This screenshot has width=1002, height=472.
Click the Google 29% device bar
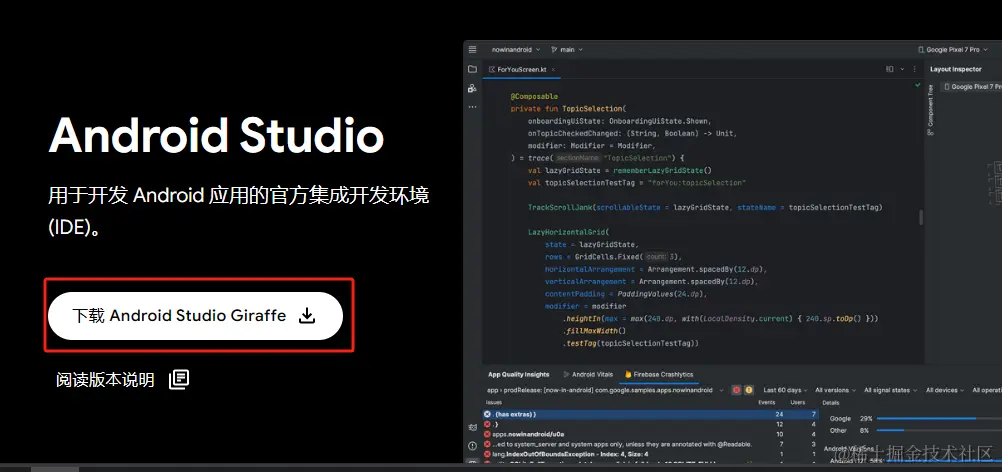click(x=938, y=418)
